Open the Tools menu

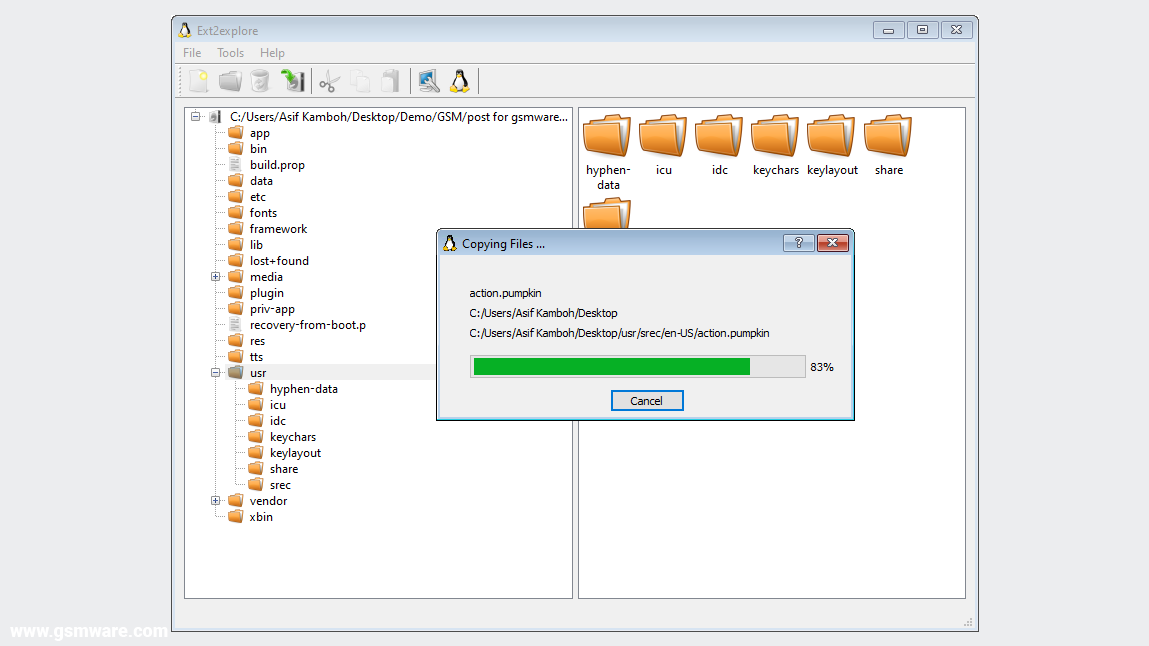tap(230, 52)
